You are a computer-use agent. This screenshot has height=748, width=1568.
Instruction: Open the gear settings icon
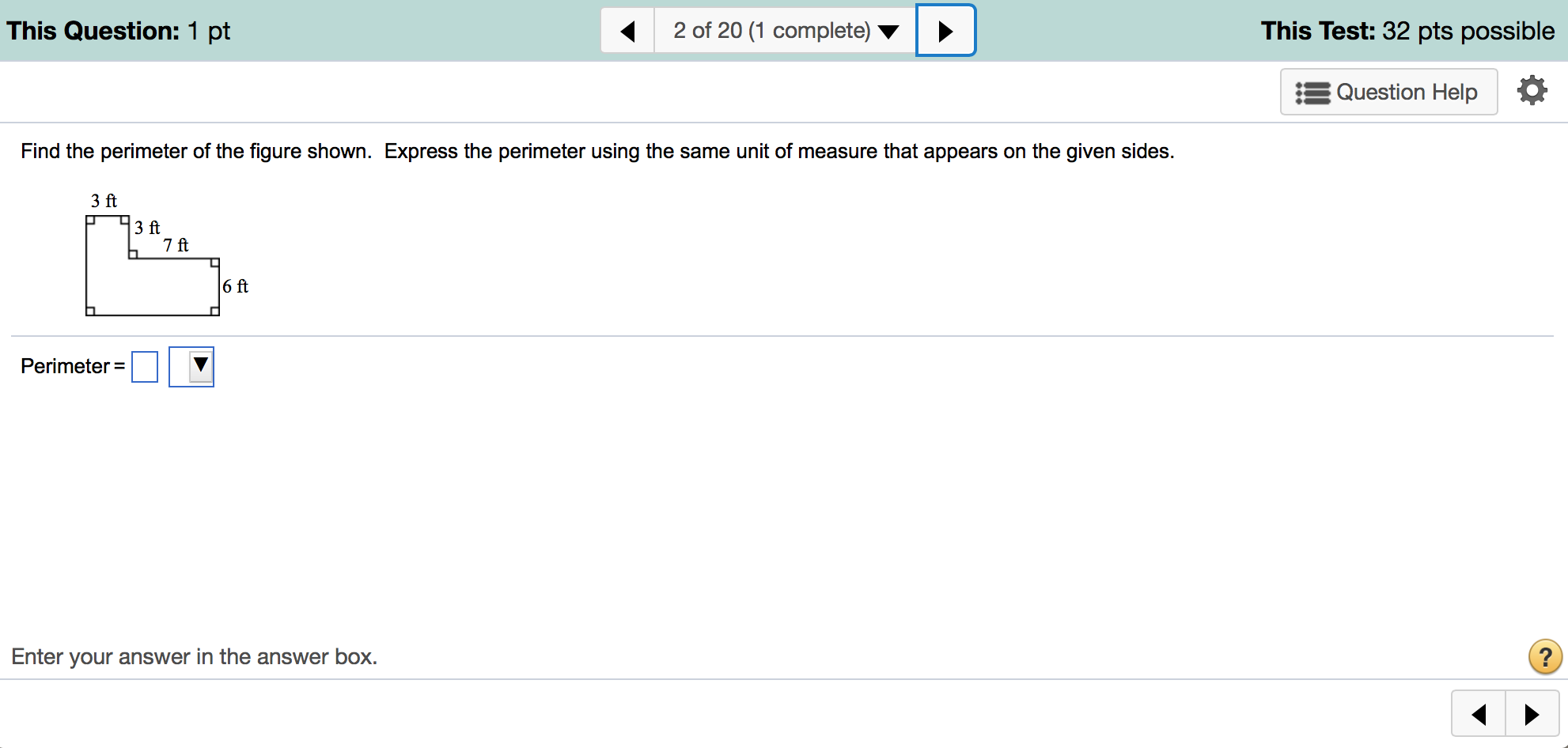tap(1532, 91)
